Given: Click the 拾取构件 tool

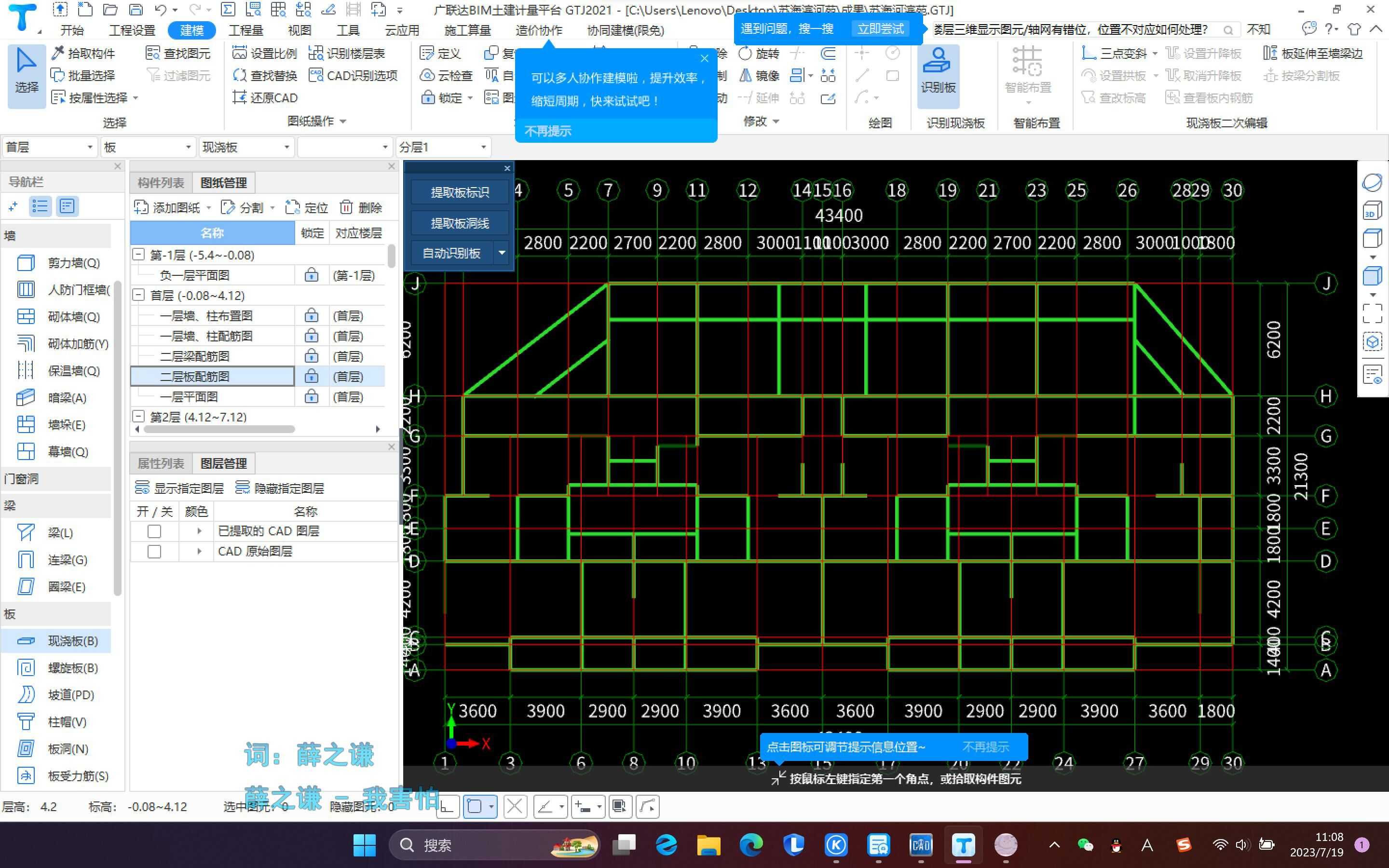Looking at the screenshot, I should click(x=83, y=54).
